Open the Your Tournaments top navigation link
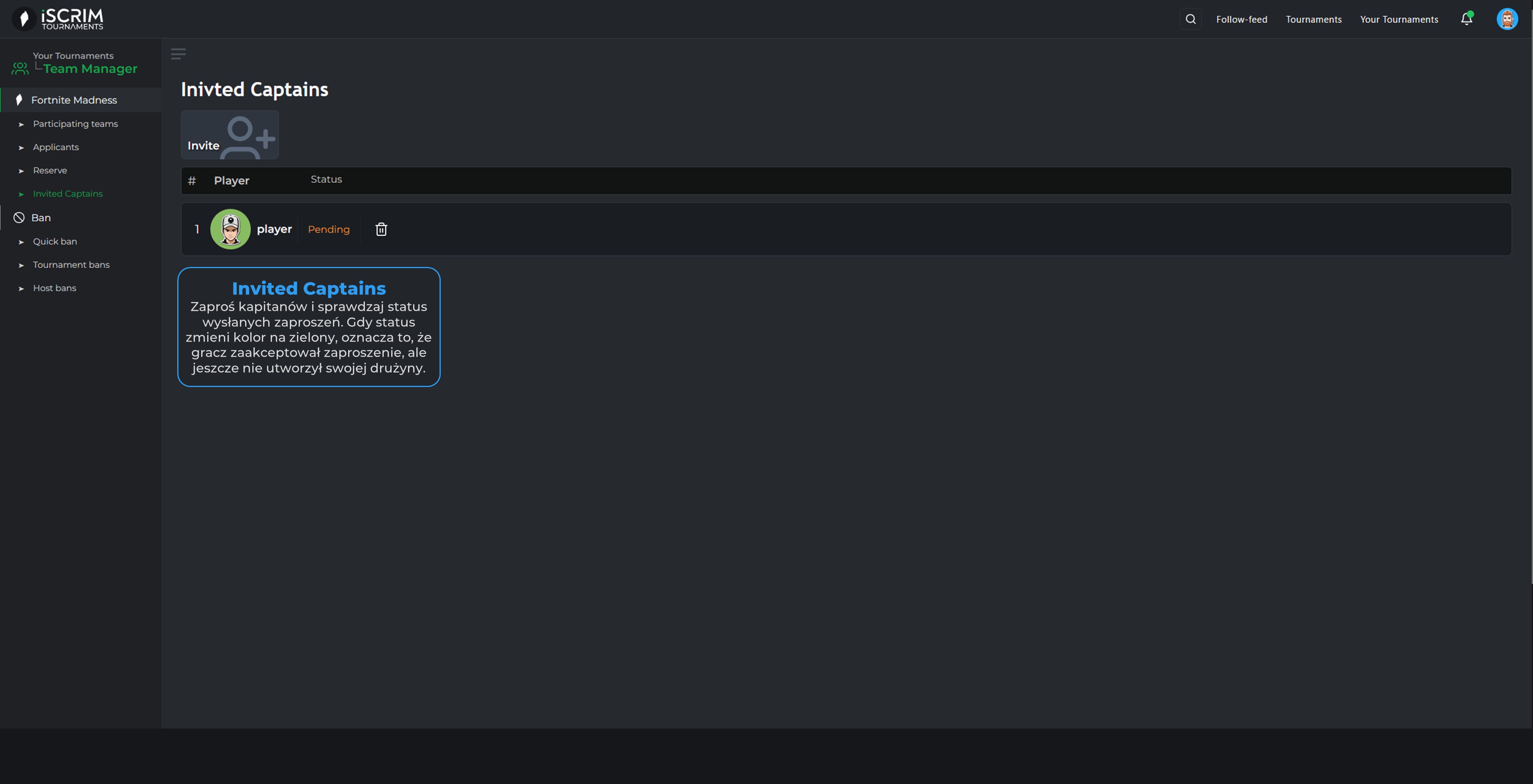The image size is (1533, 784). [1398, 19]
